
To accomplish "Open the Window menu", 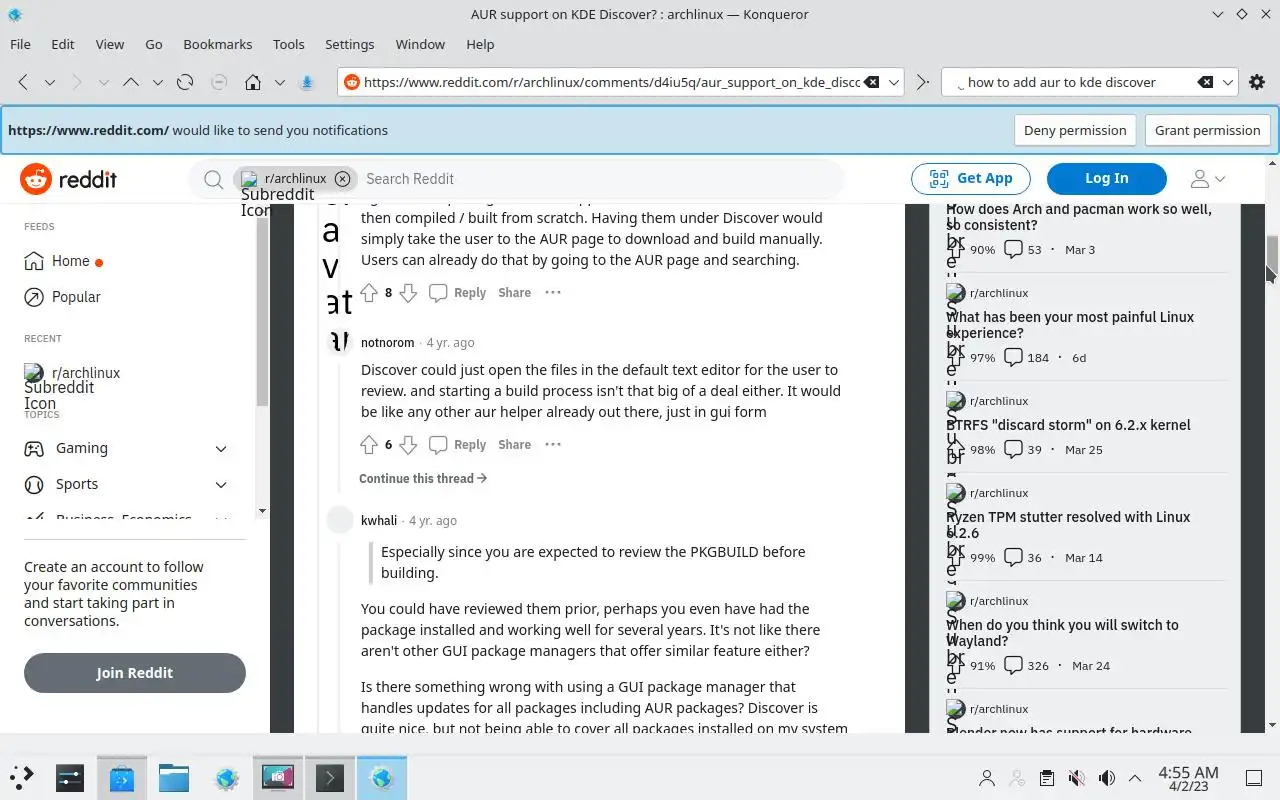I will click(x=420, y=44).
